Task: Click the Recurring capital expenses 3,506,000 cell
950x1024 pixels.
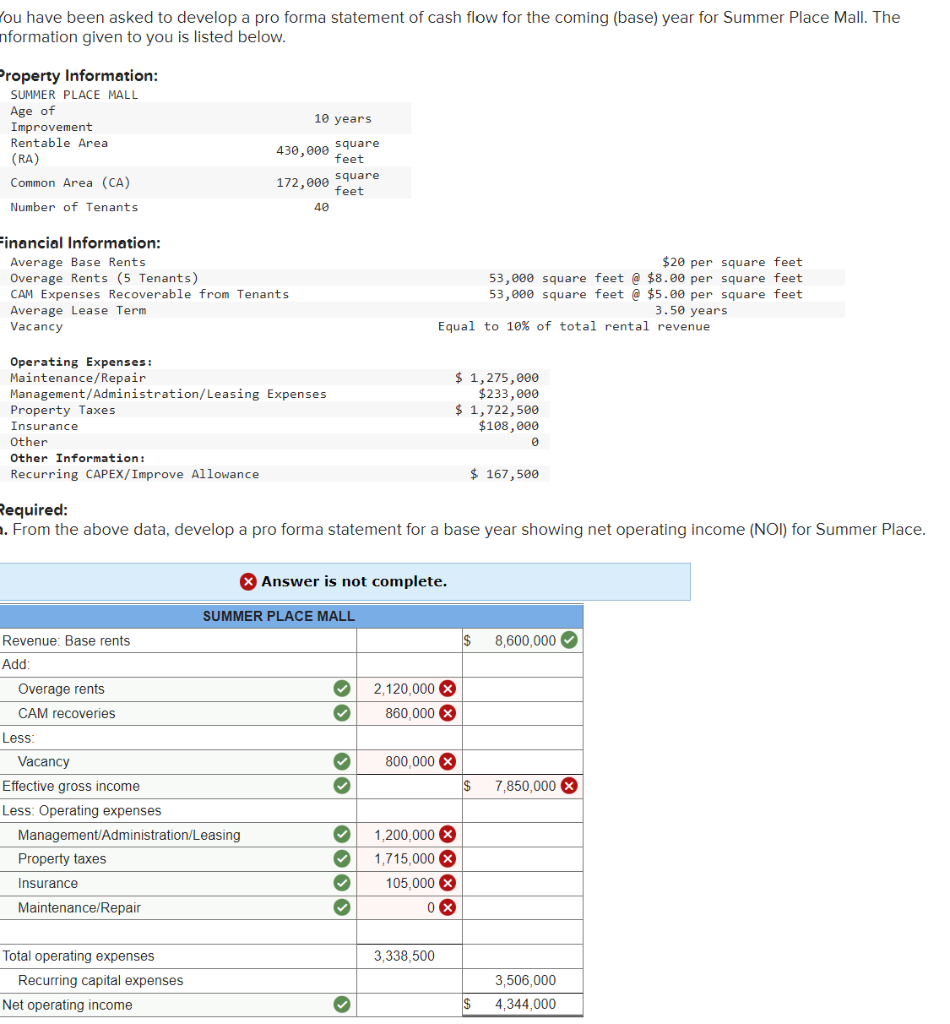Action: 522,980
